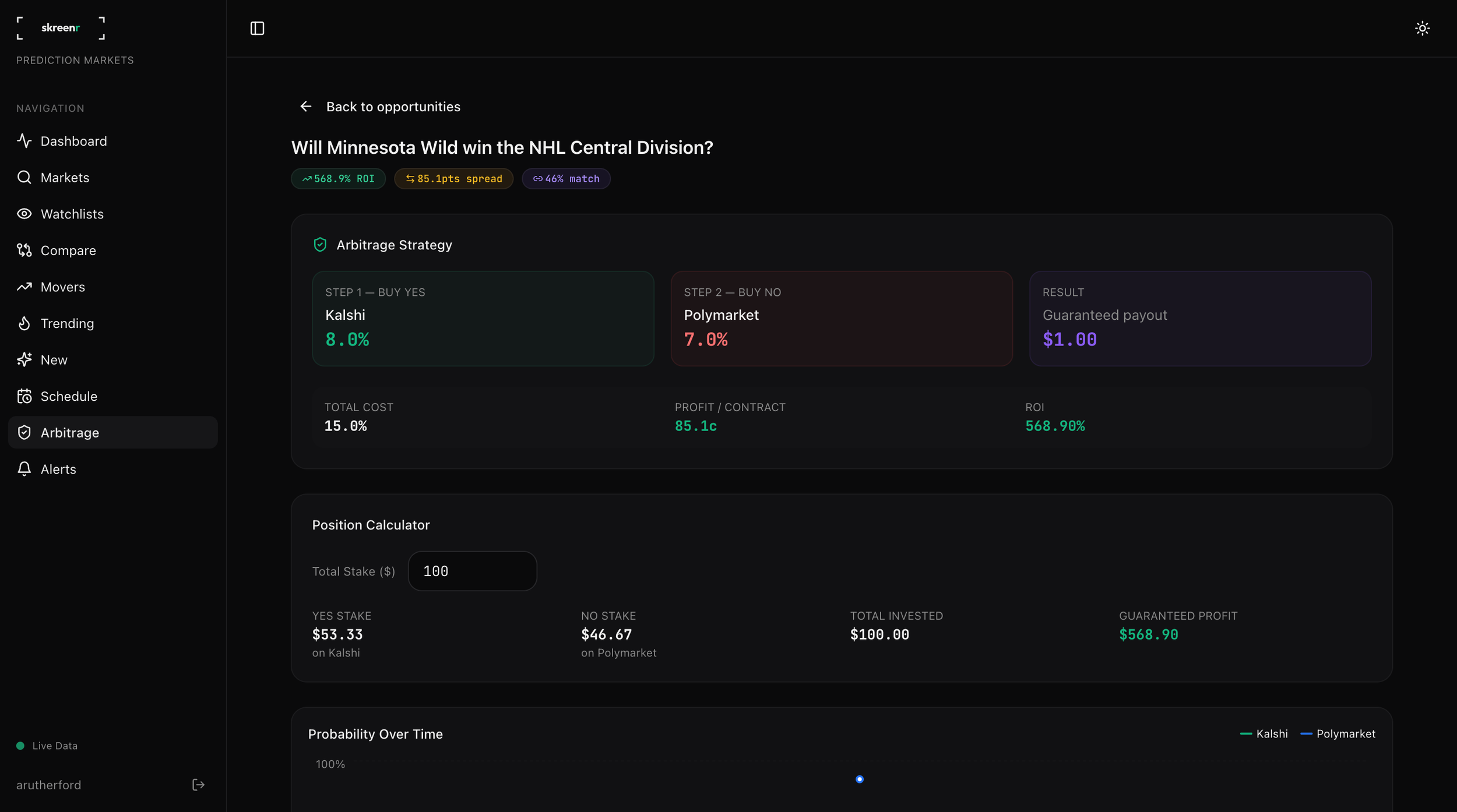This screenshot has width=1457, height=812.
Task: Click the 8.0% Kalshi price
Action: (x=347, y=339)
